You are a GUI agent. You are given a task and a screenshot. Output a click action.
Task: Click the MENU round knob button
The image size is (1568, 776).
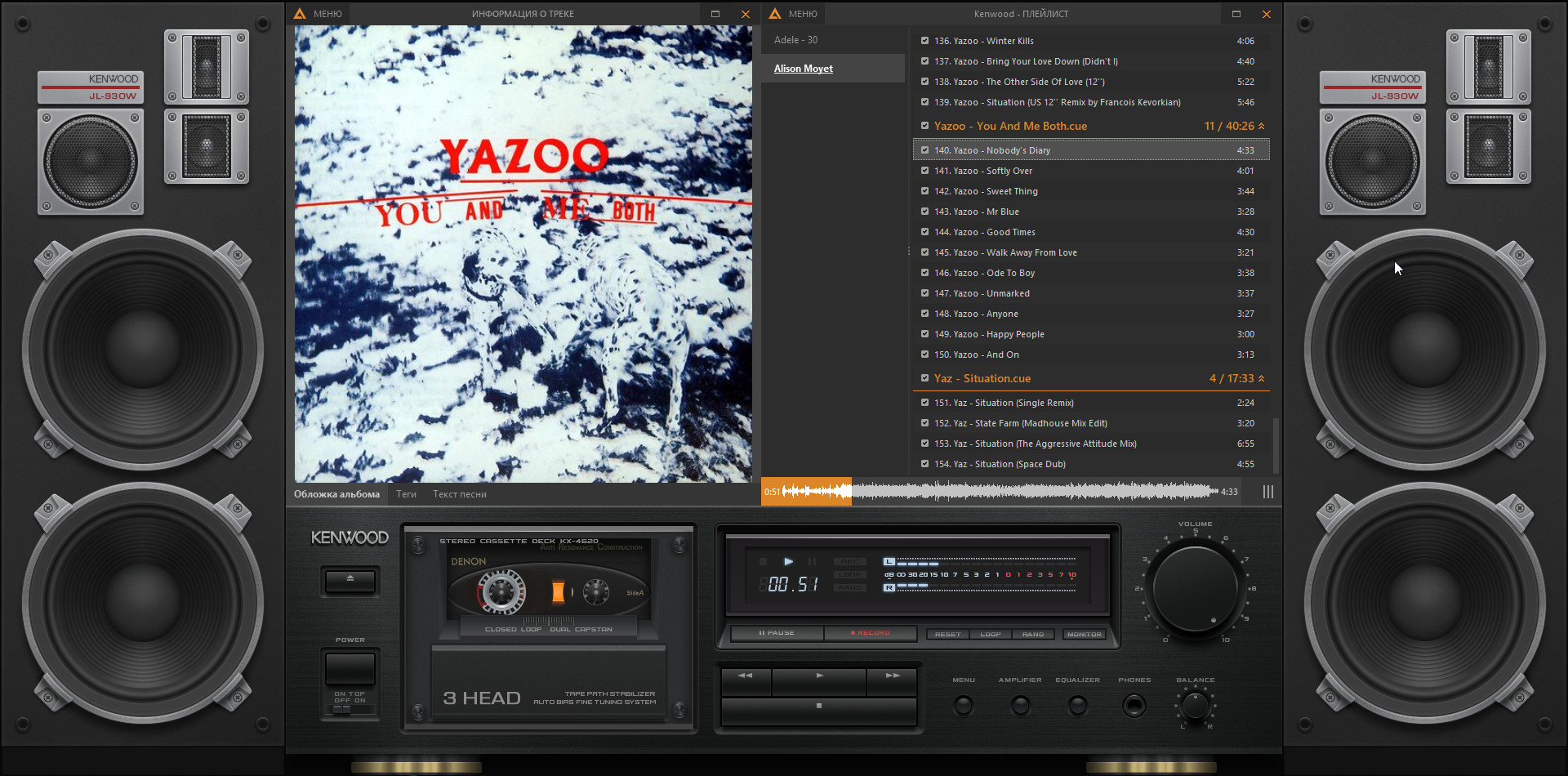pos(964,705)
